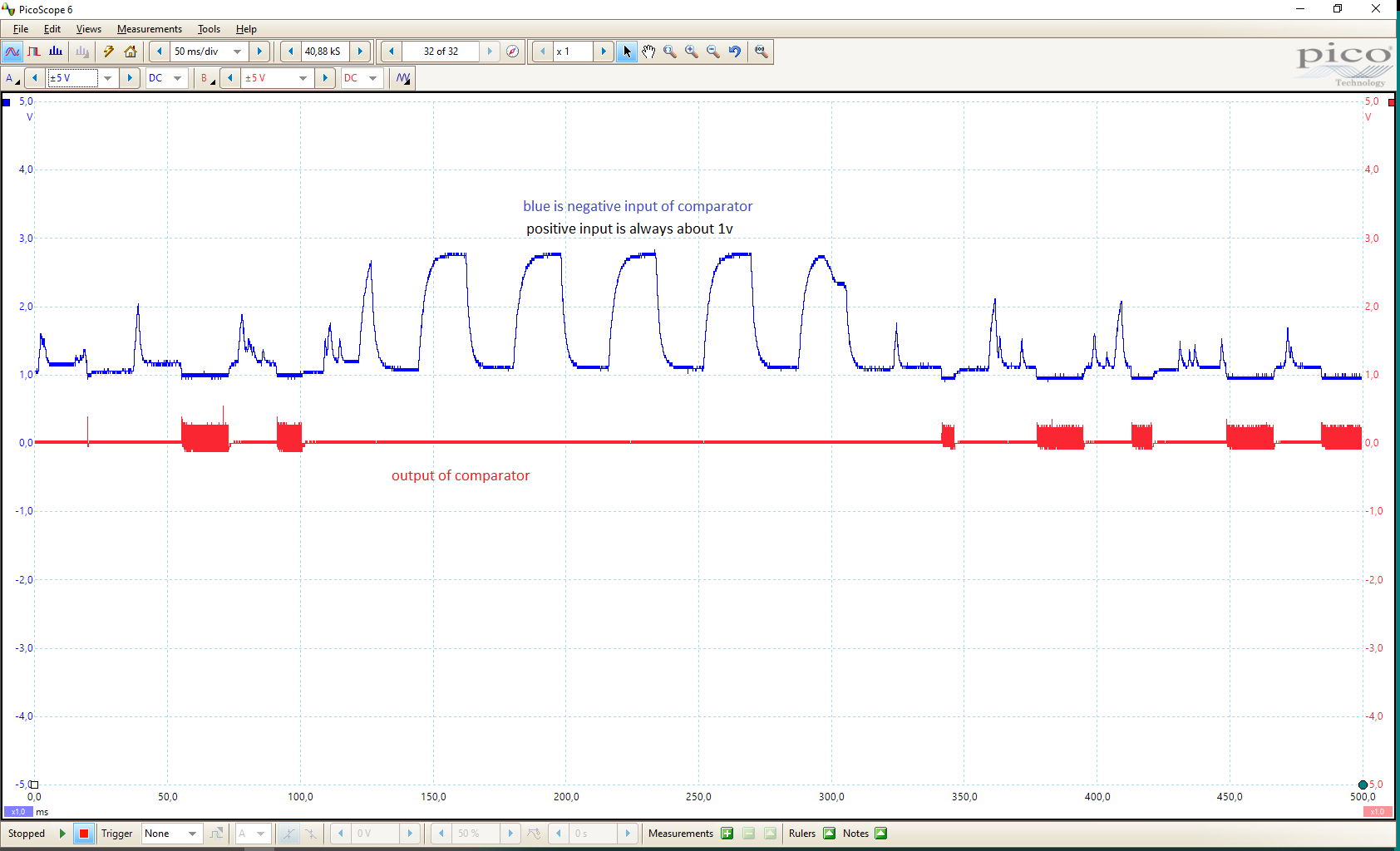Open Channel B options button
This screenshot has height=851, width=1400.
tap(206, 78)
